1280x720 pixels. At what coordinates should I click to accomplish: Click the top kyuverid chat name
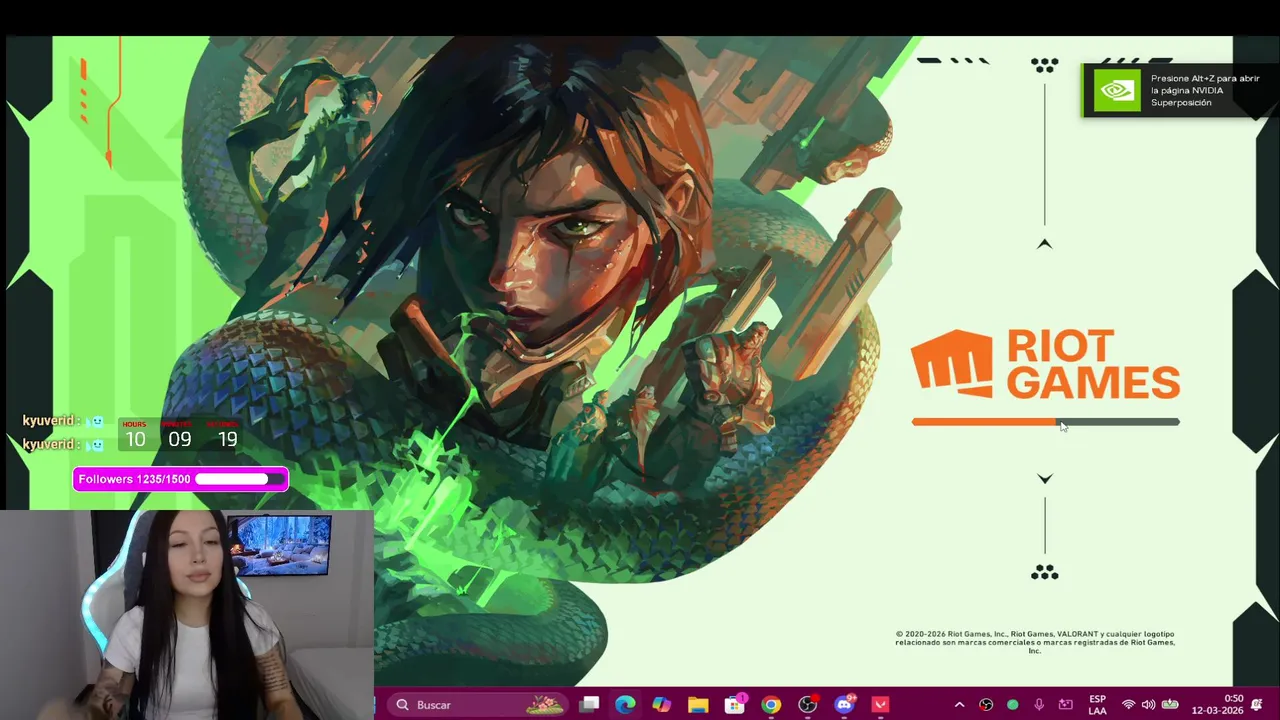click(50, 421)
